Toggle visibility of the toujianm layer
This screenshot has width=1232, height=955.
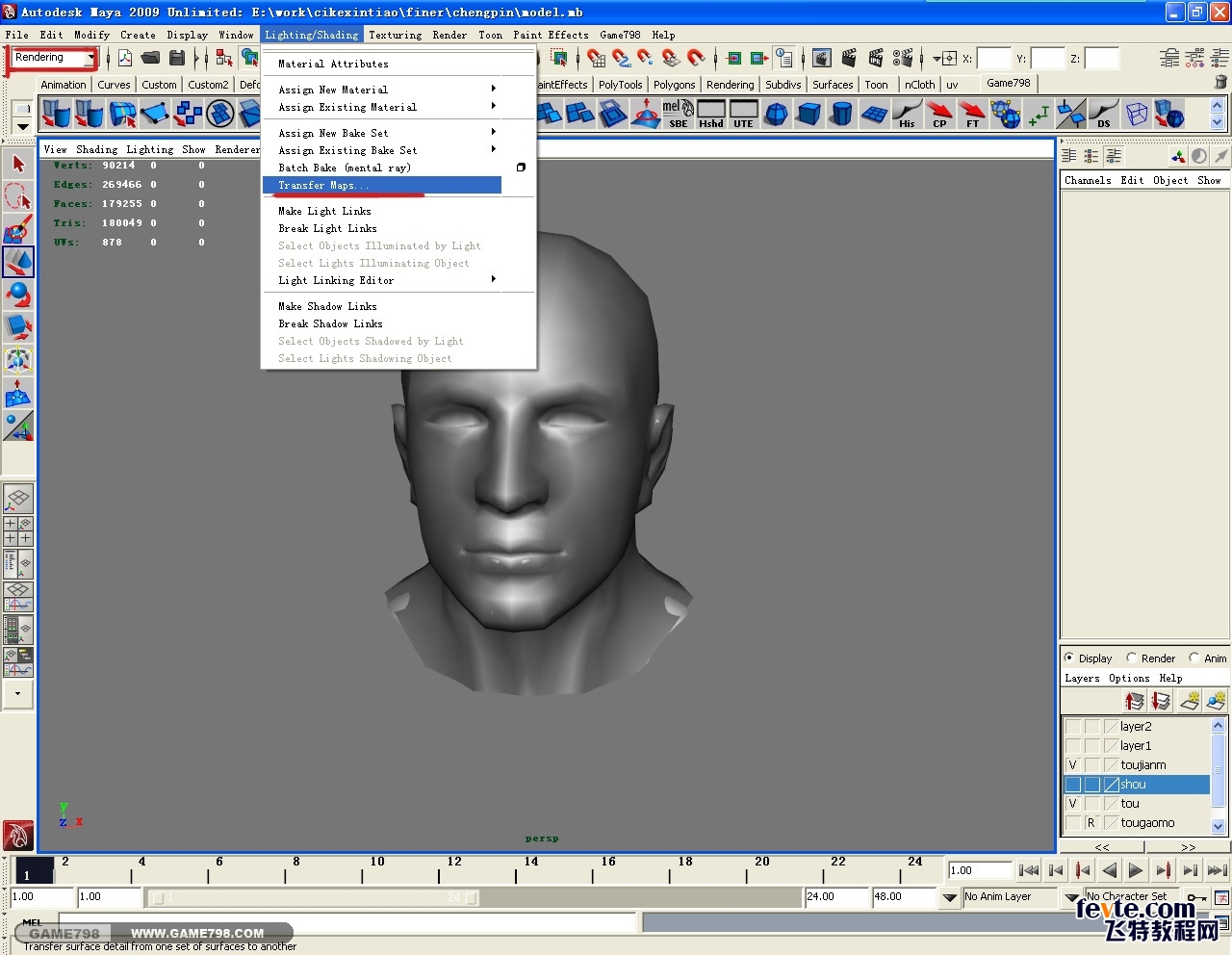click(1072, 765)
